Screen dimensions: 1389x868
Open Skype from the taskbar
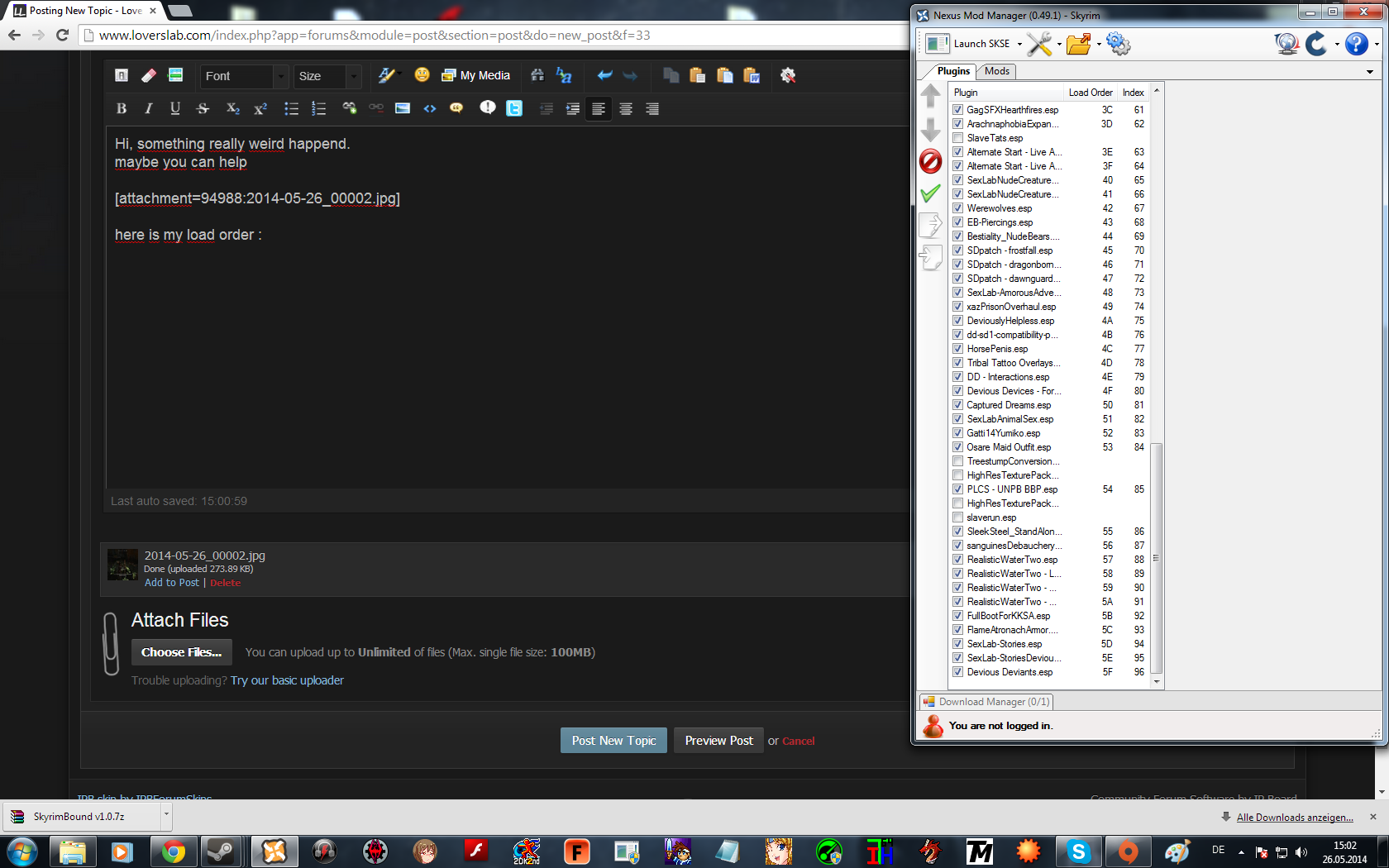coord(1077,851)
